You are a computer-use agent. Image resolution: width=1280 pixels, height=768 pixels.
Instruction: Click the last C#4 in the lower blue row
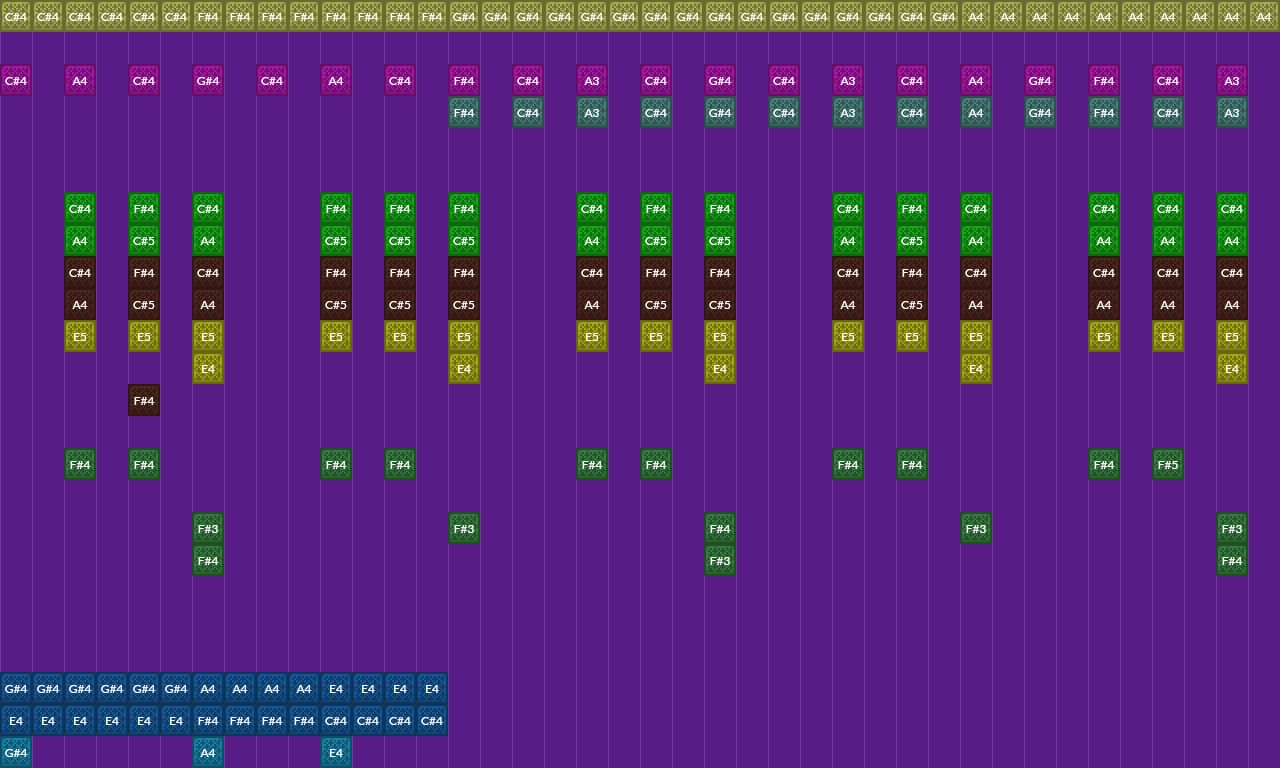coord(432,721)
